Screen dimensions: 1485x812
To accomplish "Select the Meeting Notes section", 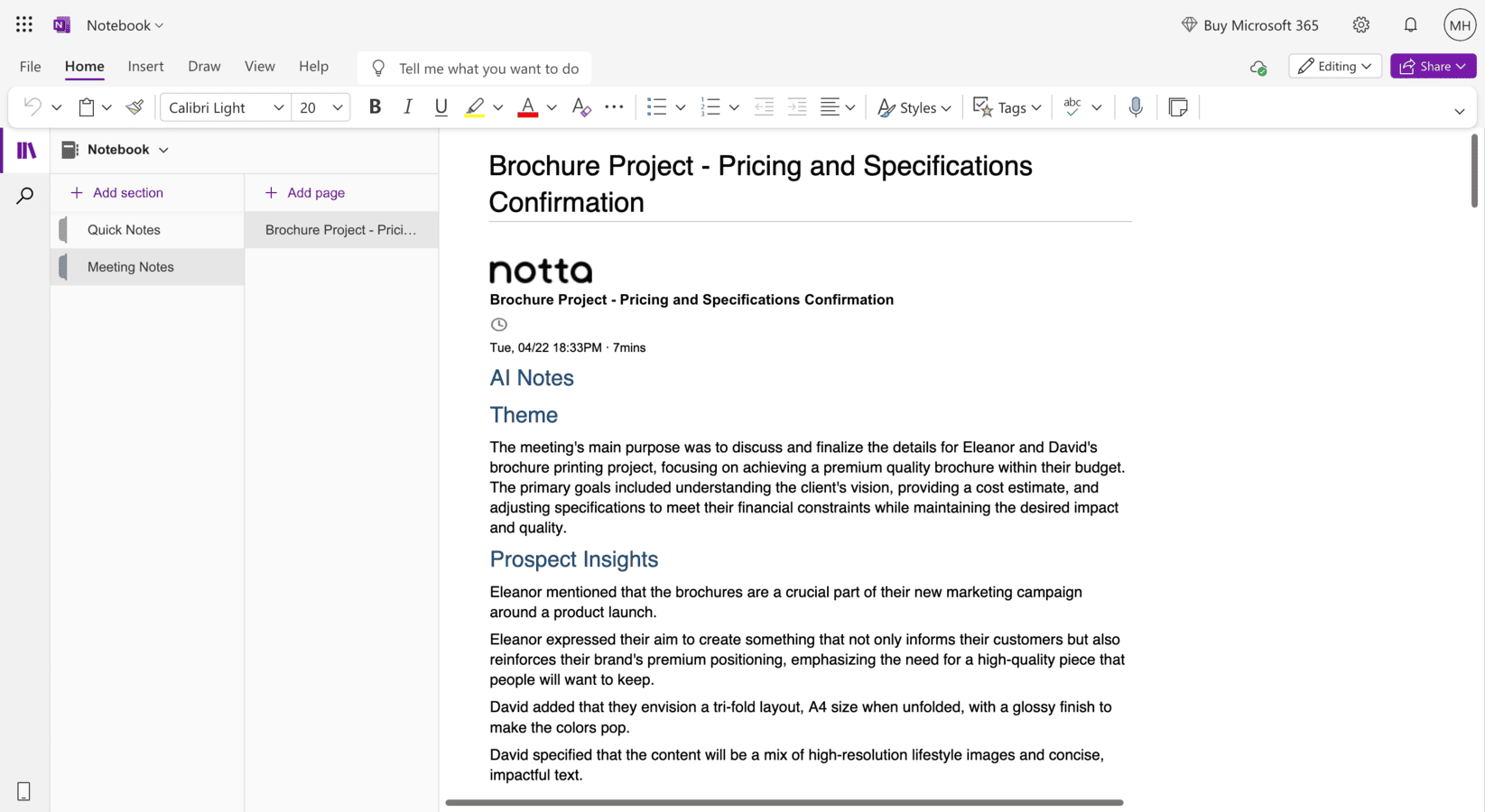I will pyautogui.click(x=147, y=267).
